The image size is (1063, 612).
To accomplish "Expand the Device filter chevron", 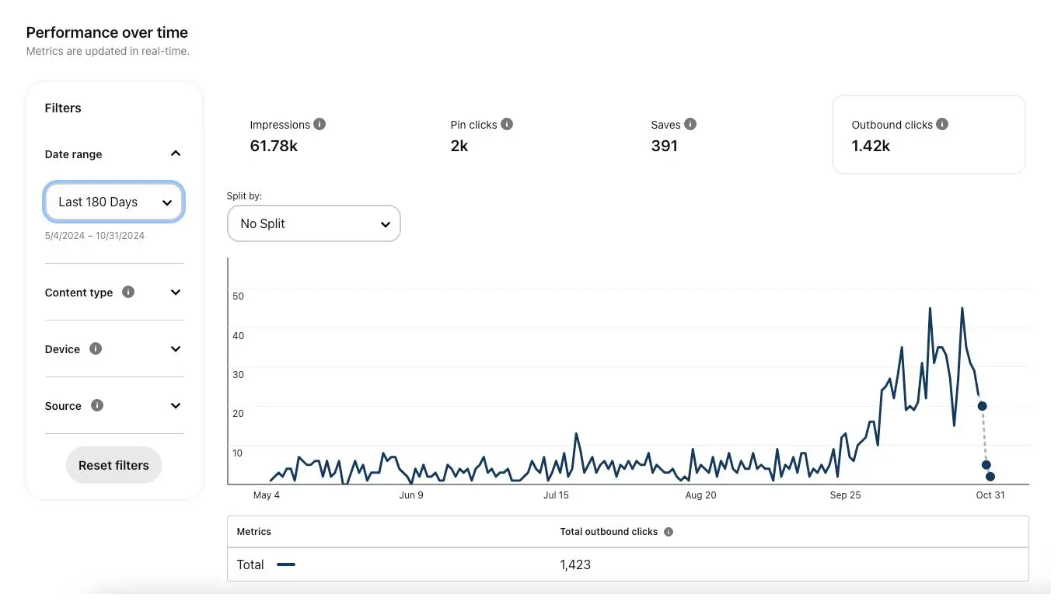I will (175, 349).
